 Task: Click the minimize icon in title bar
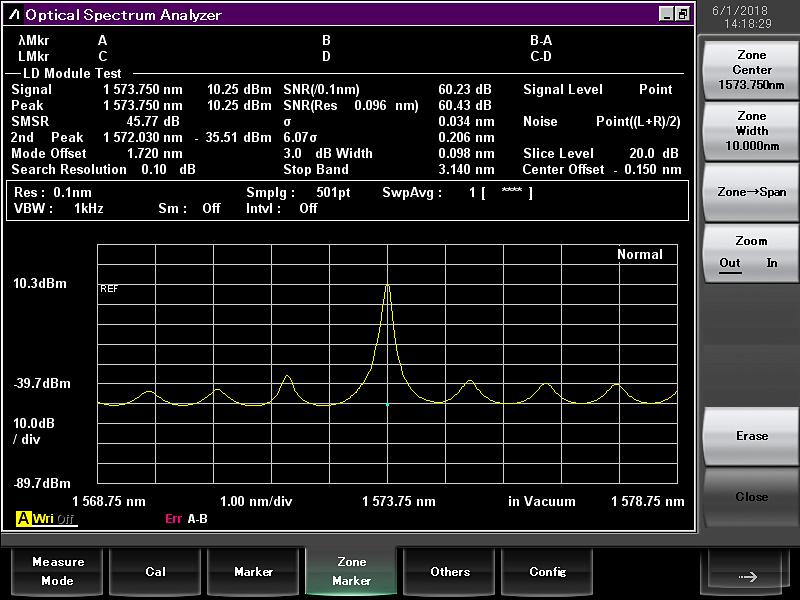coord(667,14)
